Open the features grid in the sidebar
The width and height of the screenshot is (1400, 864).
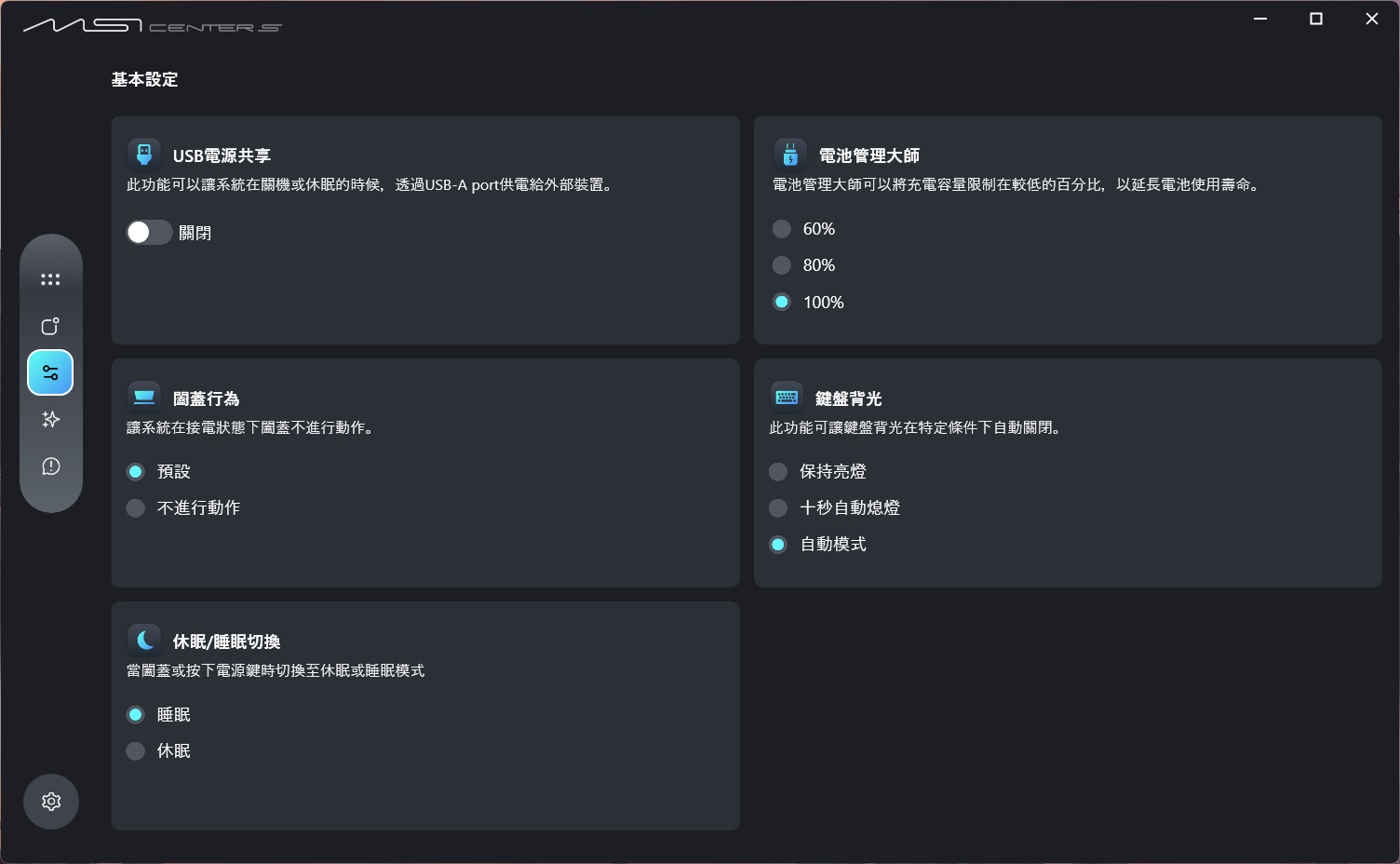[x=50, y=278]
